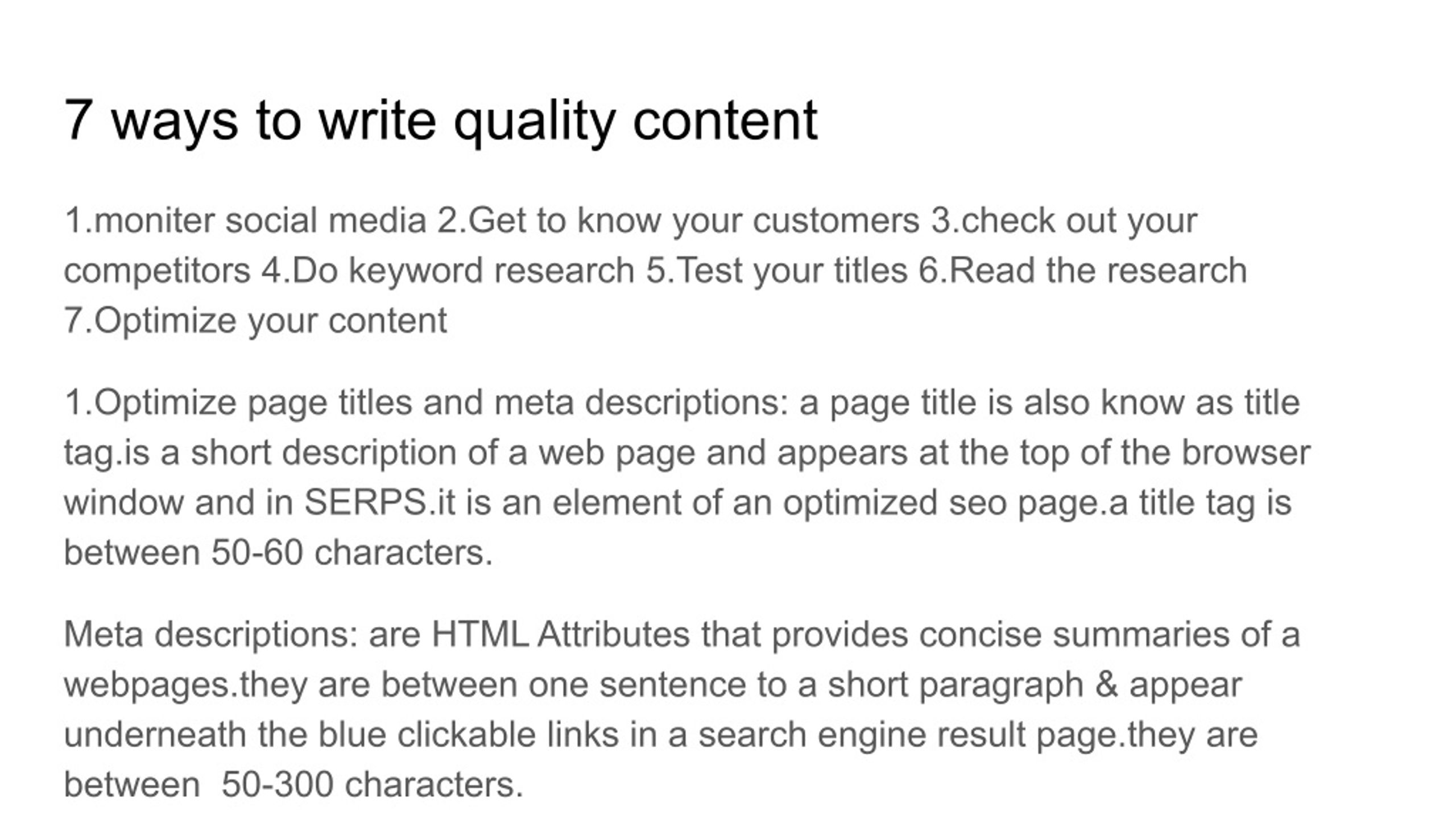Click the word "competitors" in the first paragraph
Image resolution: width=1456 pixels, height=819 pixels.
157,271
